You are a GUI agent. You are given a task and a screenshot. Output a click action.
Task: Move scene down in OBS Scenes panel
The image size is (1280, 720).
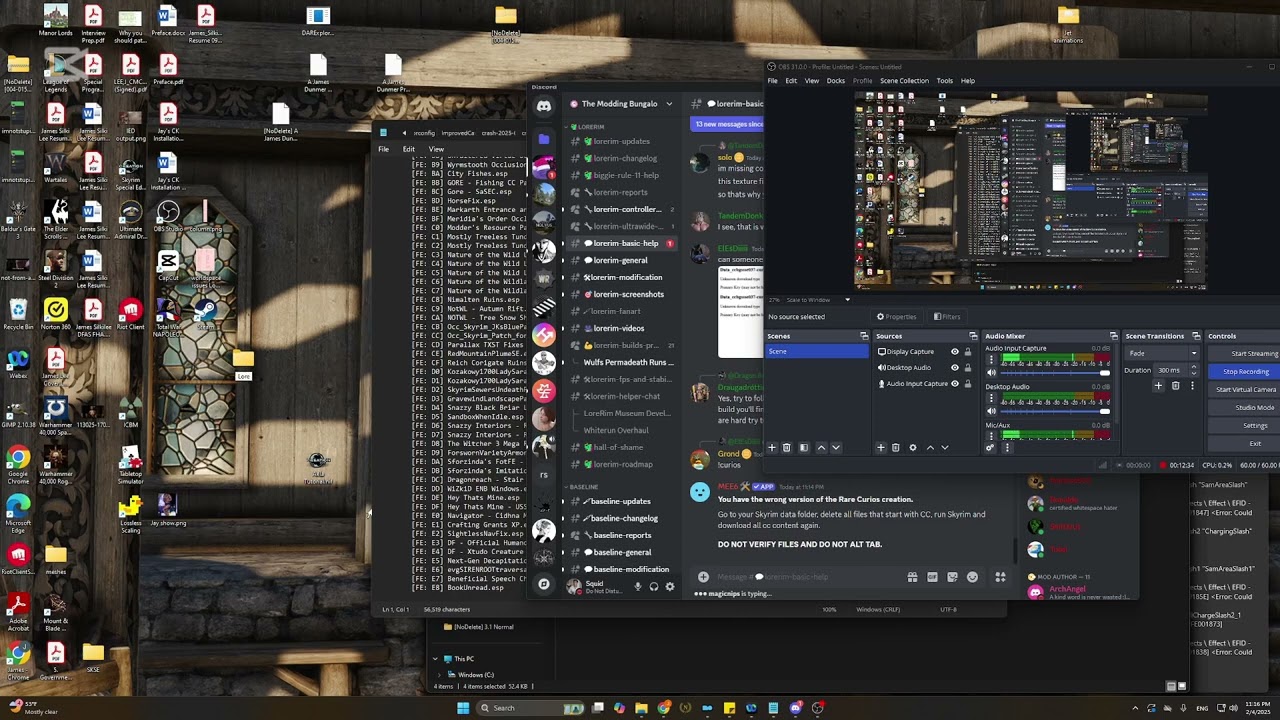[x=836, y=448]
